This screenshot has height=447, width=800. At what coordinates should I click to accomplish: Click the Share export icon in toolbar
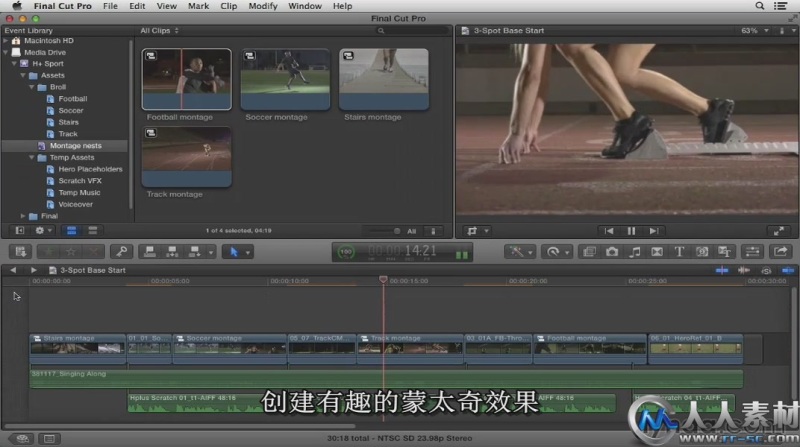(780, 252)
